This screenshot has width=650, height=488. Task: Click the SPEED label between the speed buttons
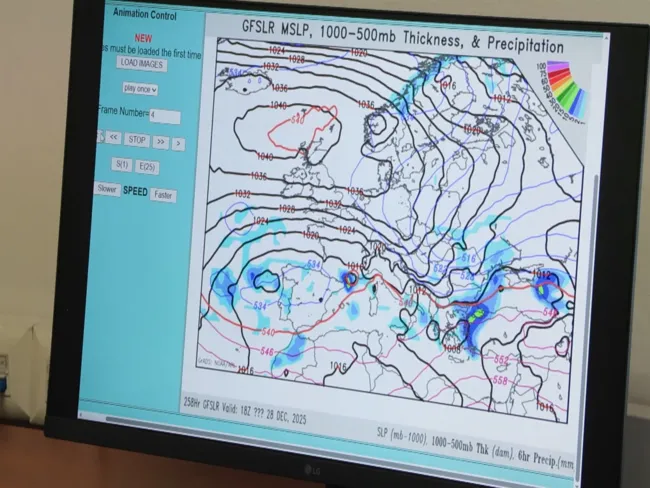(135, 191)
